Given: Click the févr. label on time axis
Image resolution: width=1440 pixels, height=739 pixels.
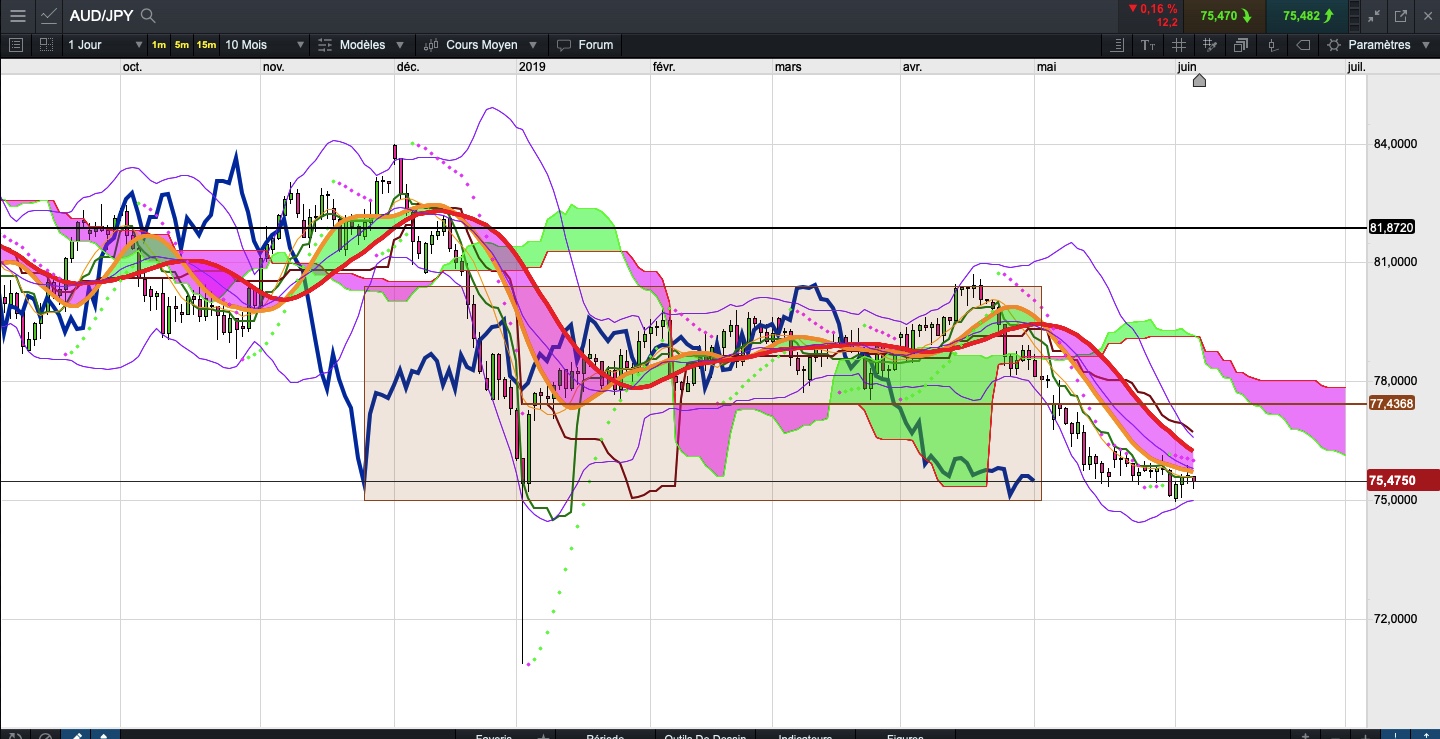Looking at the screenshot, I should (x=664, y=67).
